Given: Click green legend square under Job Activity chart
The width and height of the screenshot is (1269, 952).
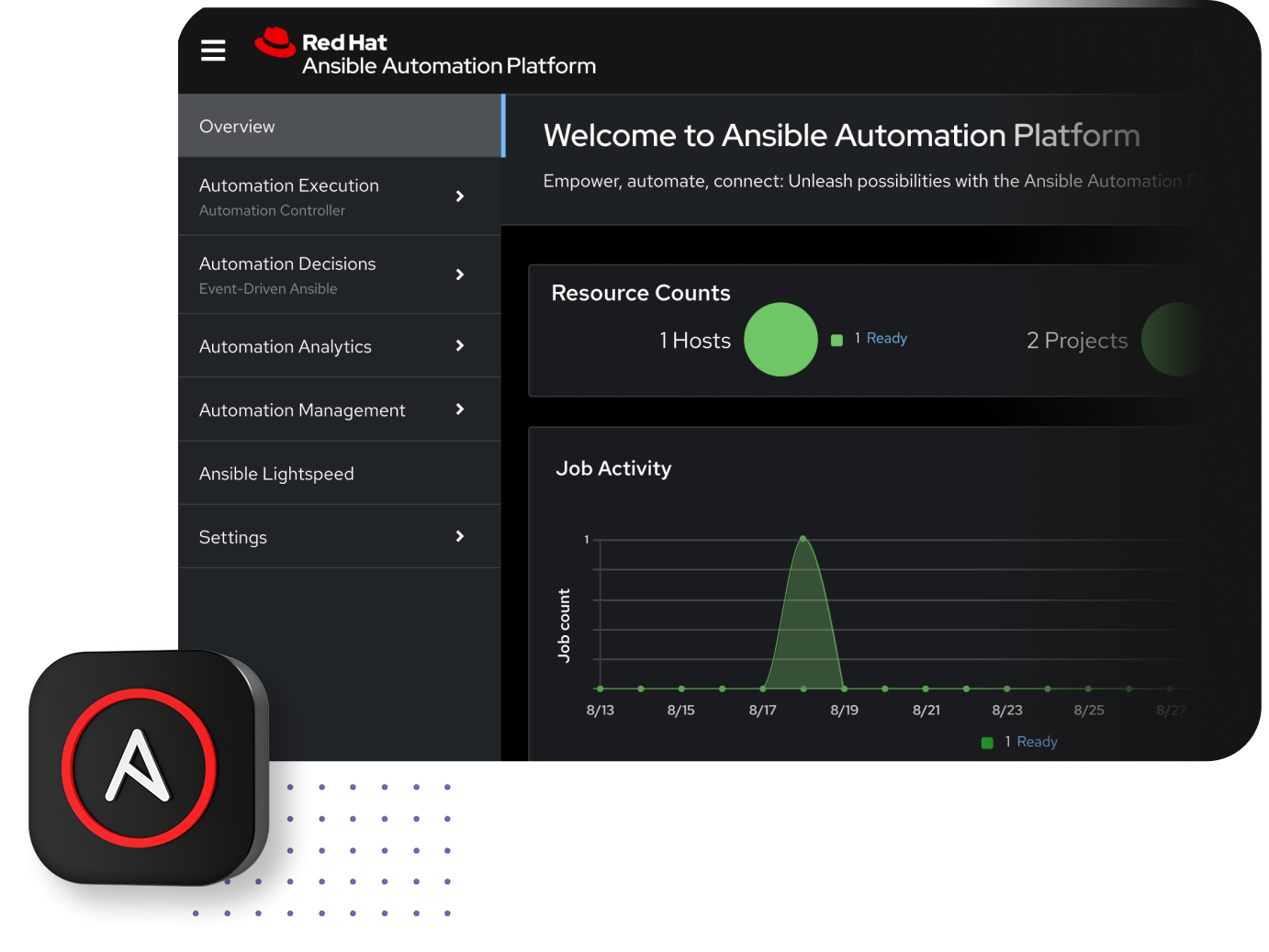Looking at the screenshot, I should (987, 743).
